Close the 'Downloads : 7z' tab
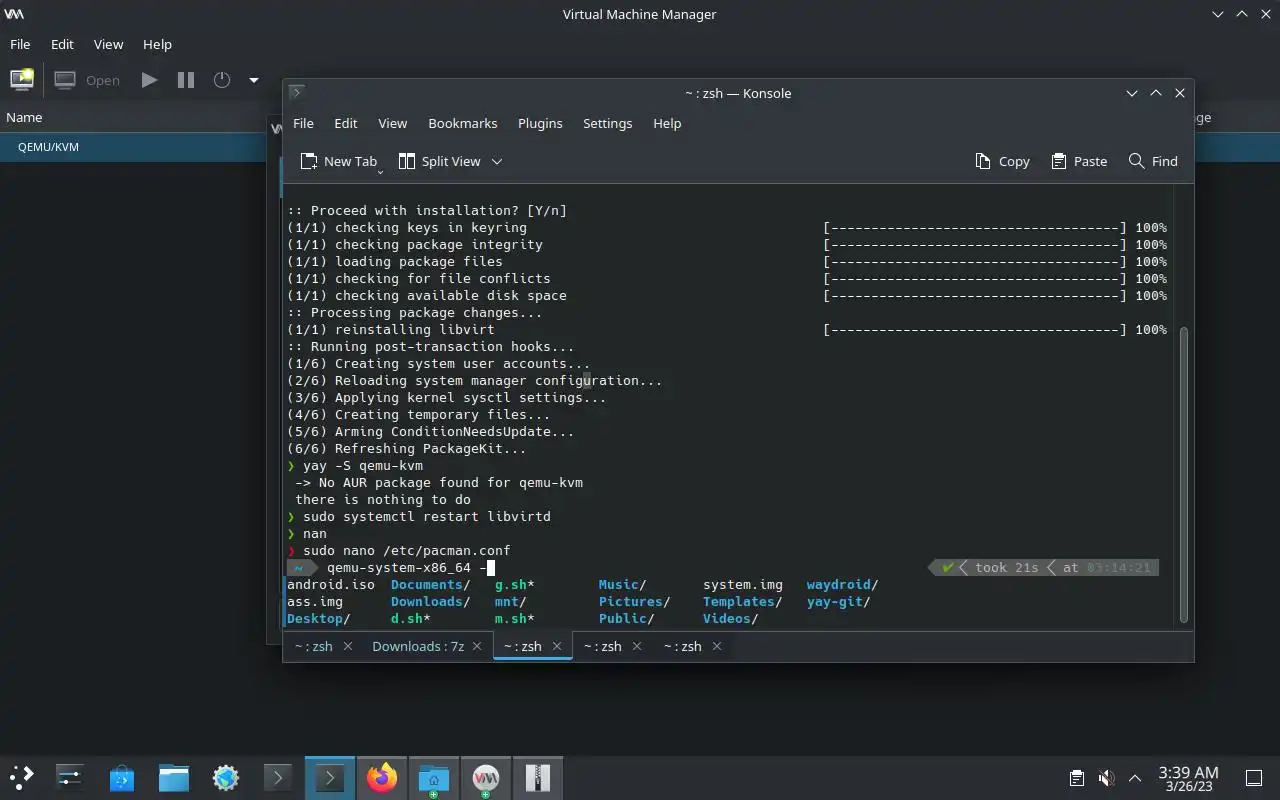Viewport: 1280px width, 800px height. coord(478,646)
